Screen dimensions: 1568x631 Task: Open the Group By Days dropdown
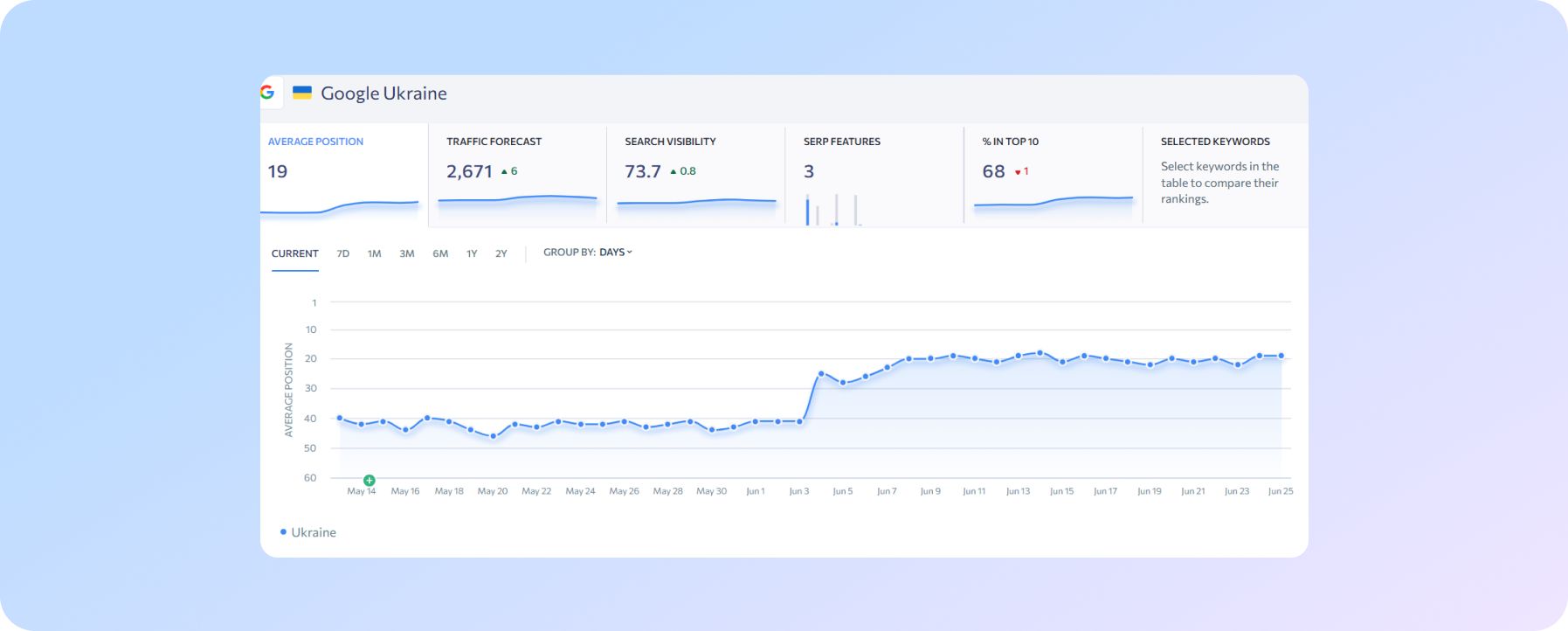coord(615,253)
